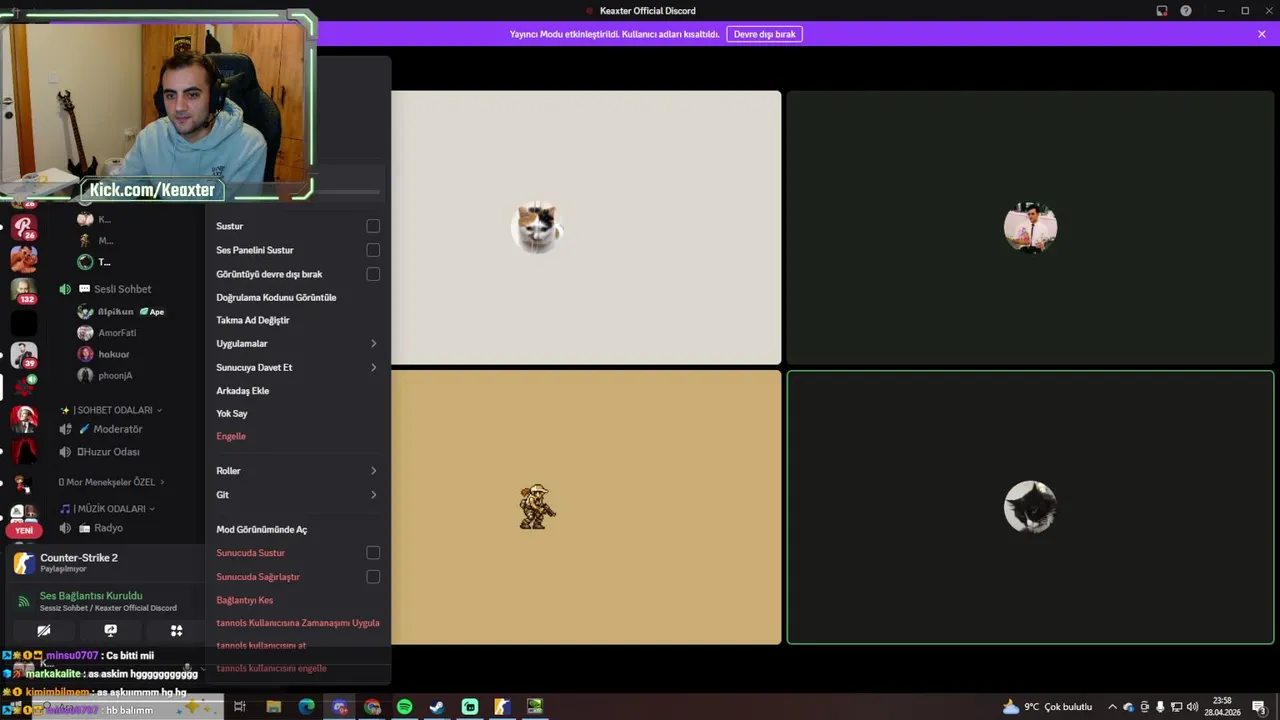Click the screen share icon in voice panel
The image size is (1280, 720).
coord(110,631)
